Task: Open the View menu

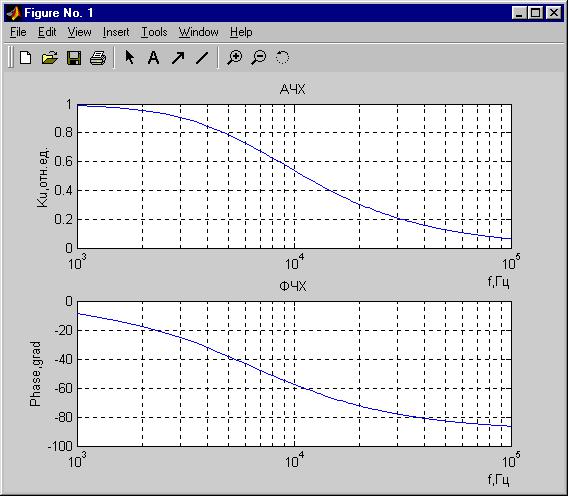Action: [79, 32]
